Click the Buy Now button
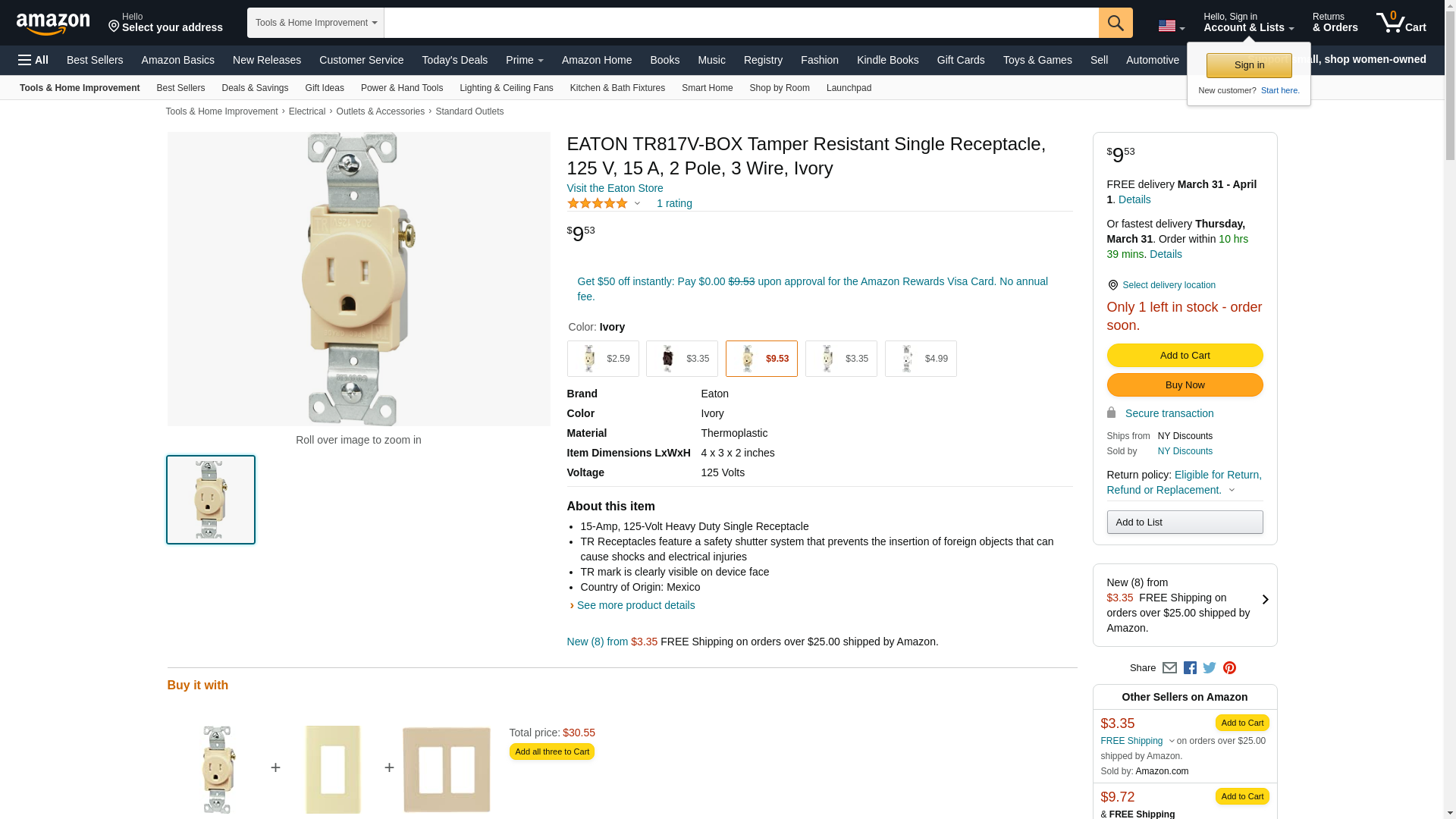 click(1185, 385)
